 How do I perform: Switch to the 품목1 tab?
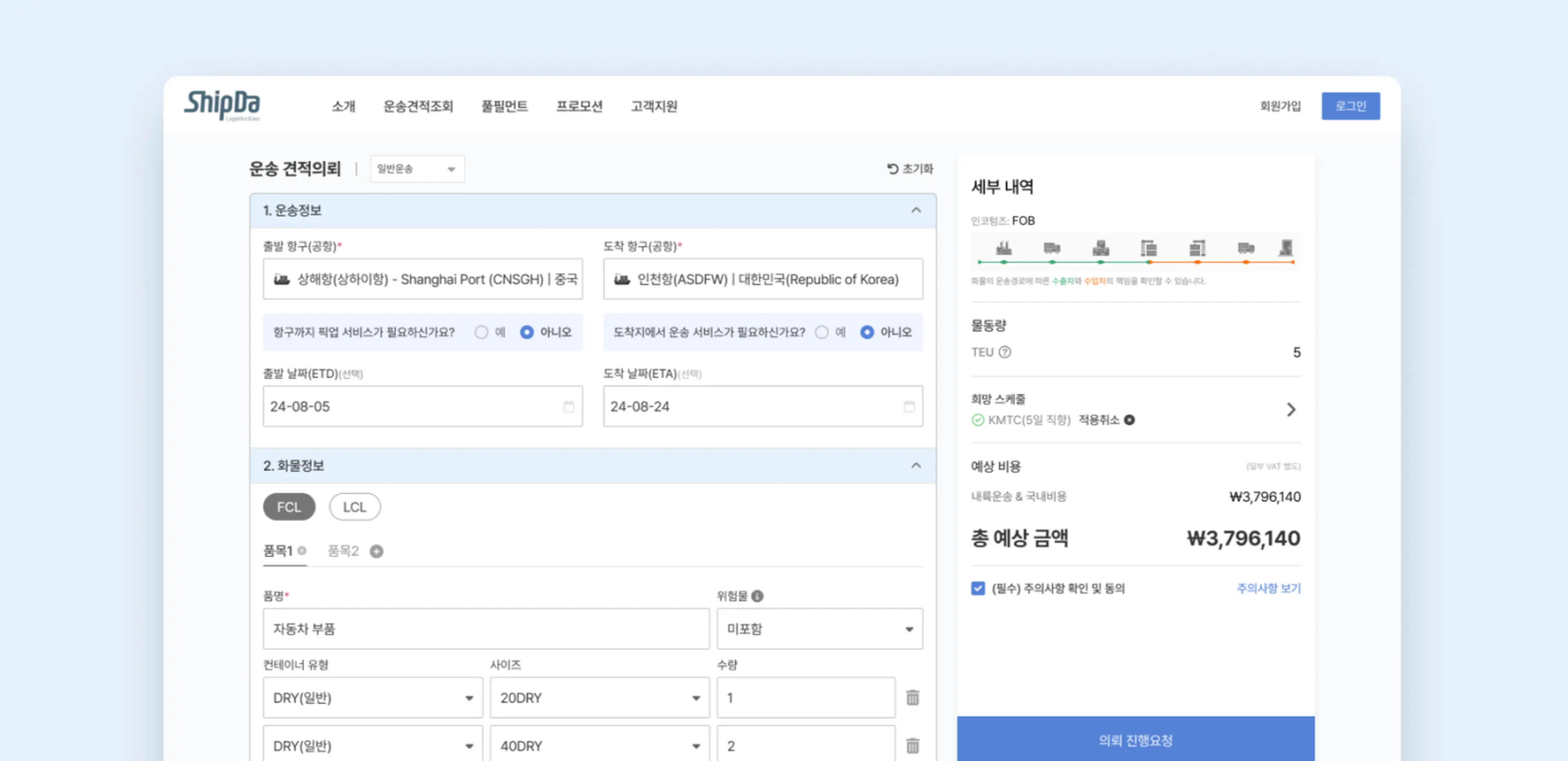click(x=278, y=551)
